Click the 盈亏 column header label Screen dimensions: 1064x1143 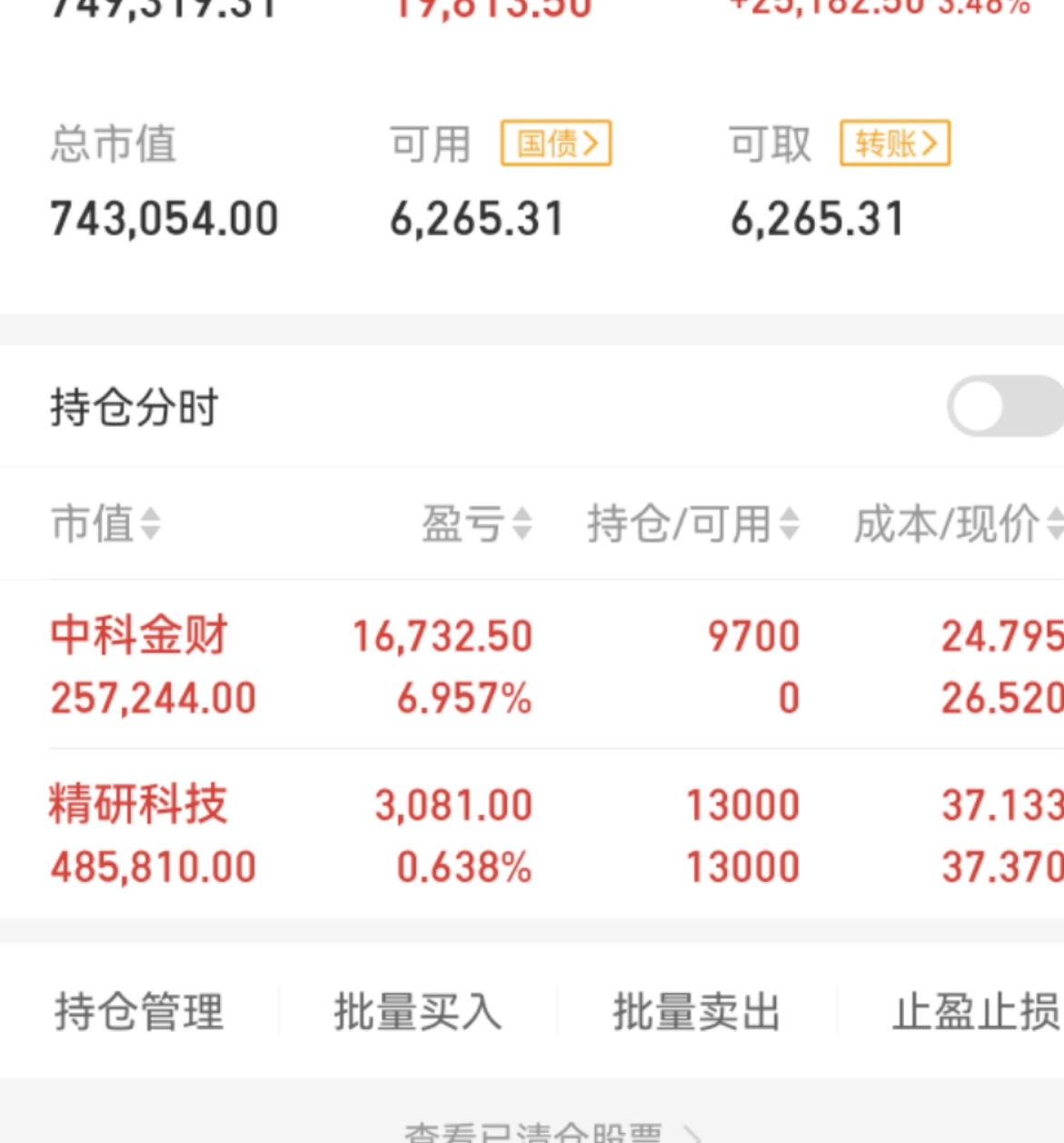tap(463, 524)
